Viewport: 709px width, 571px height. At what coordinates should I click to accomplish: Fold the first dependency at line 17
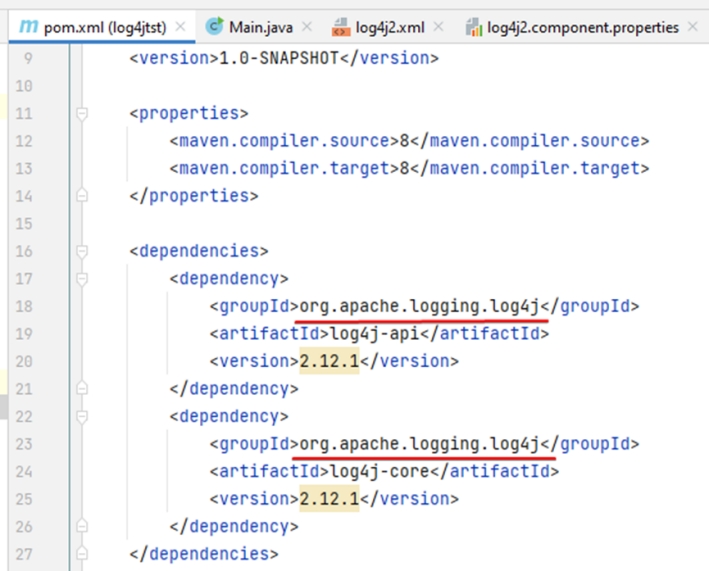click(83, 279)
